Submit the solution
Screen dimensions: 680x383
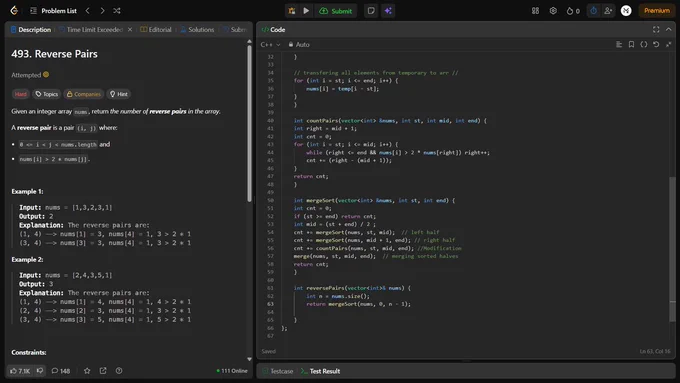[x=336, y=11]
